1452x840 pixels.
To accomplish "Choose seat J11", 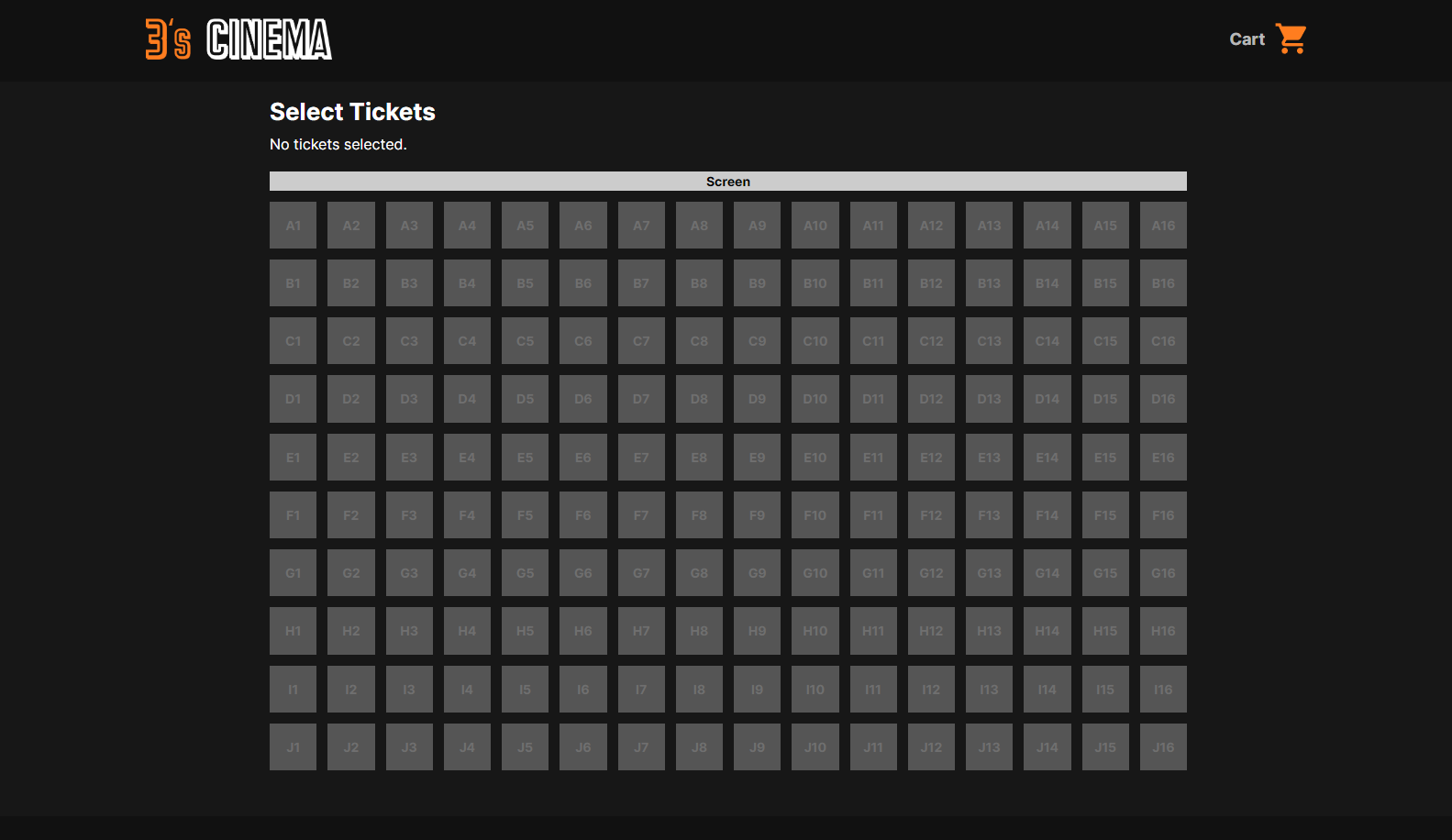I will pyautogui.click(x=873, y=747).
